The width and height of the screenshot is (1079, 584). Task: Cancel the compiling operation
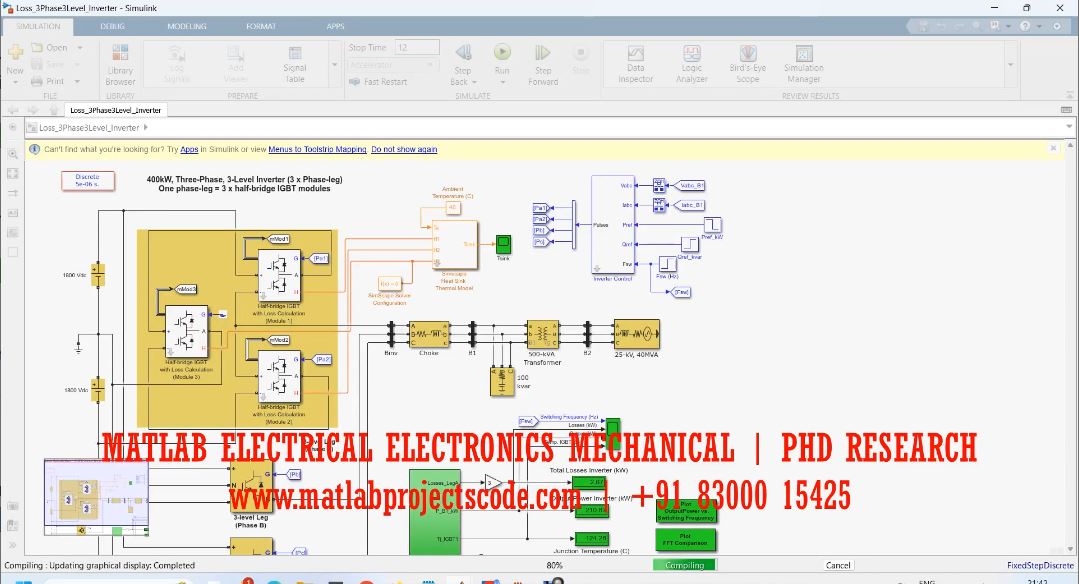pyautogui.click(x=837, y=565)
